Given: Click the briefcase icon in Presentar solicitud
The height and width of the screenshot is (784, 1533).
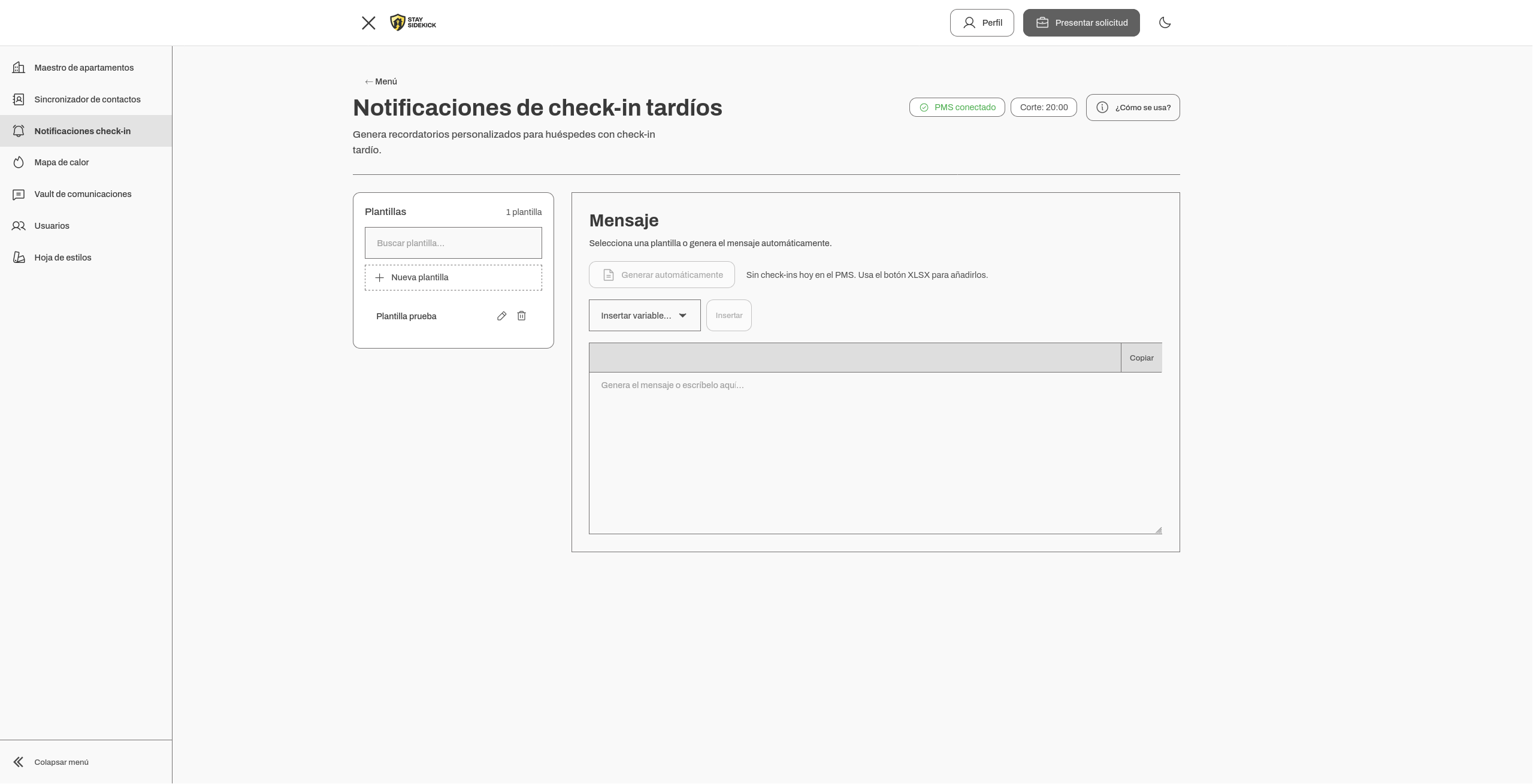Looking at the screenshot, I should pyautogui.click(x=1042, y=23).
